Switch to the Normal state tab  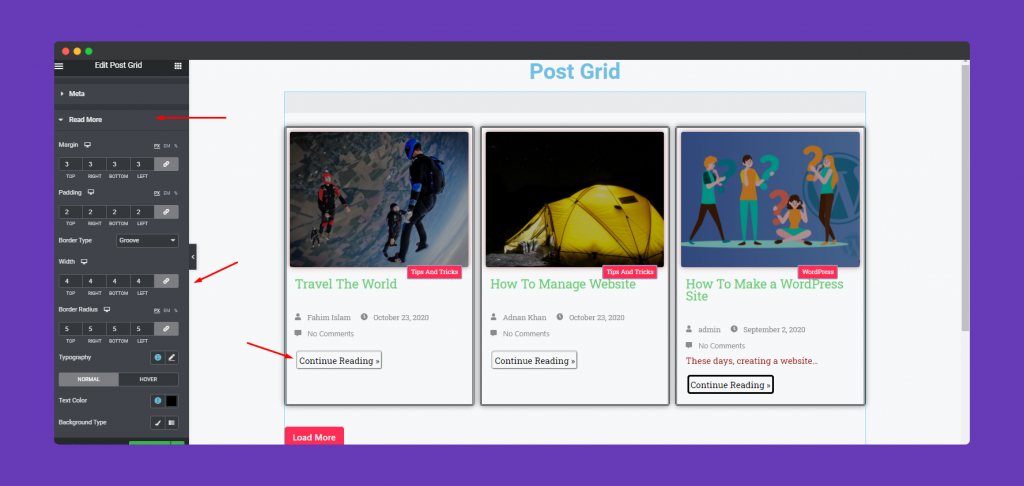pyautogui.click(x=89, y=380)
